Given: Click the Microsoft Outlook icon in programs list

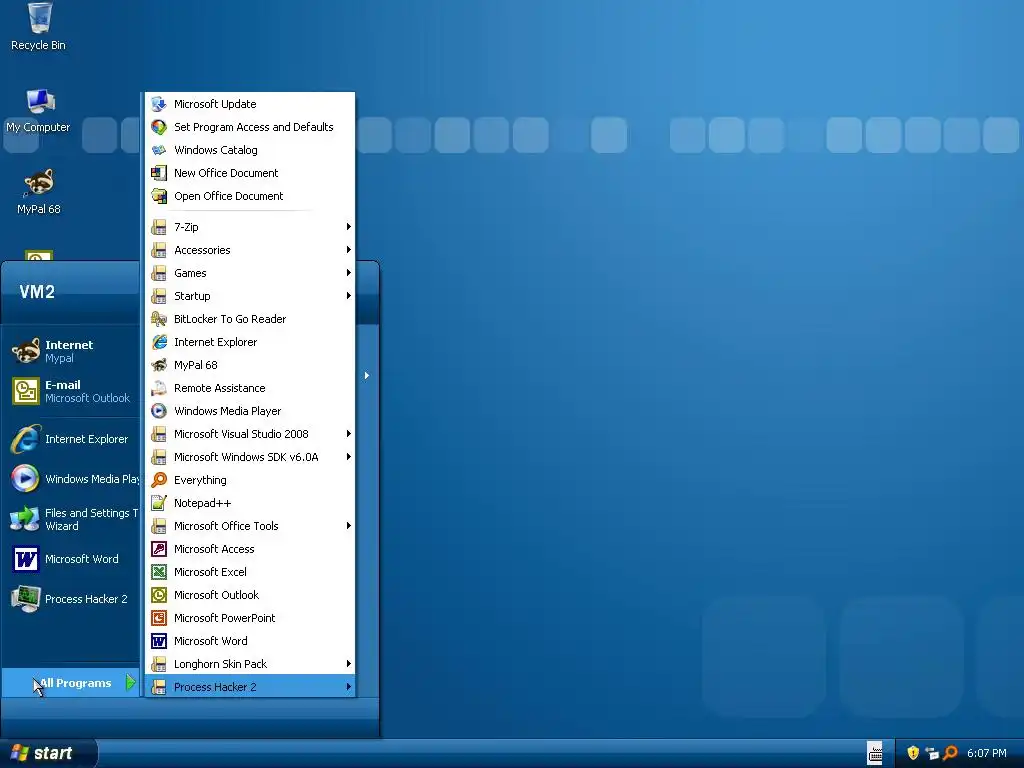Looking at the screenshot, I should [159, 595].
